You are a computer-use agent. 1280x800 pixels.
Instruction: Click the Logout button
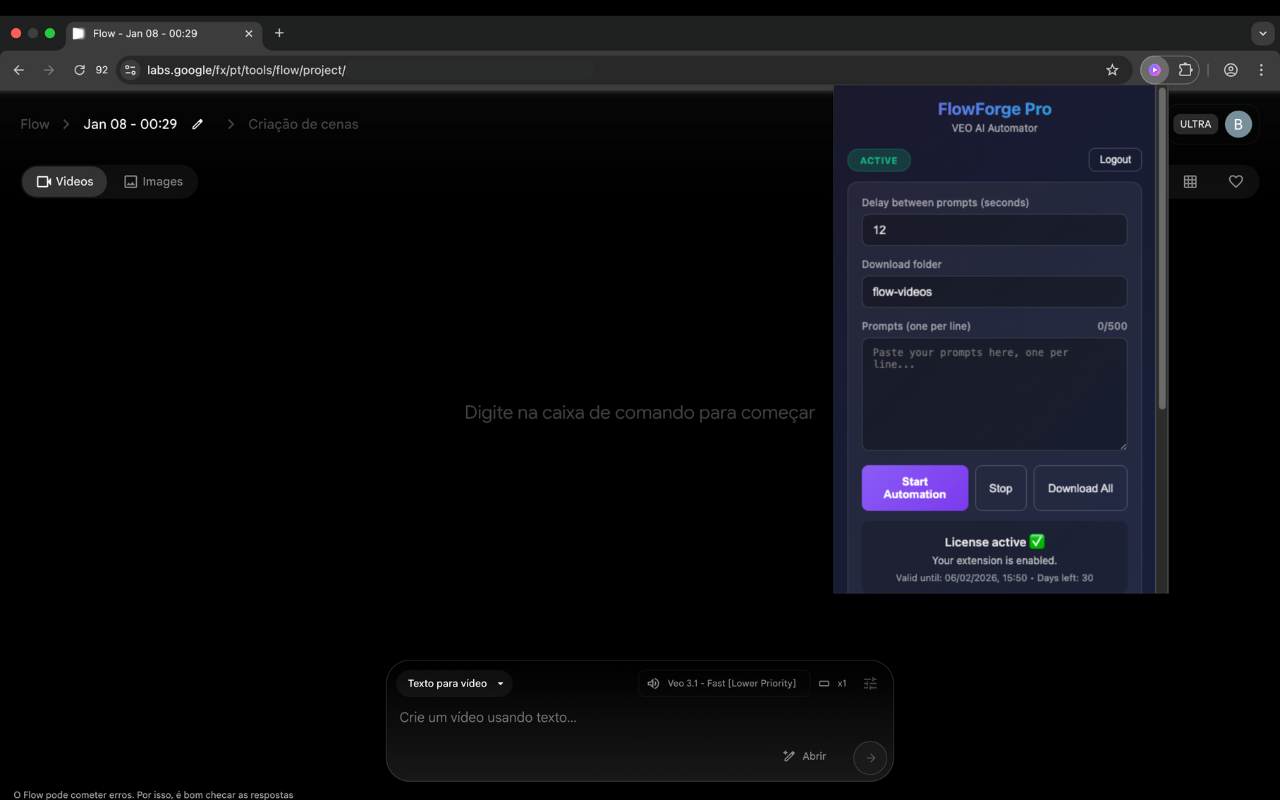[1115, 160]
